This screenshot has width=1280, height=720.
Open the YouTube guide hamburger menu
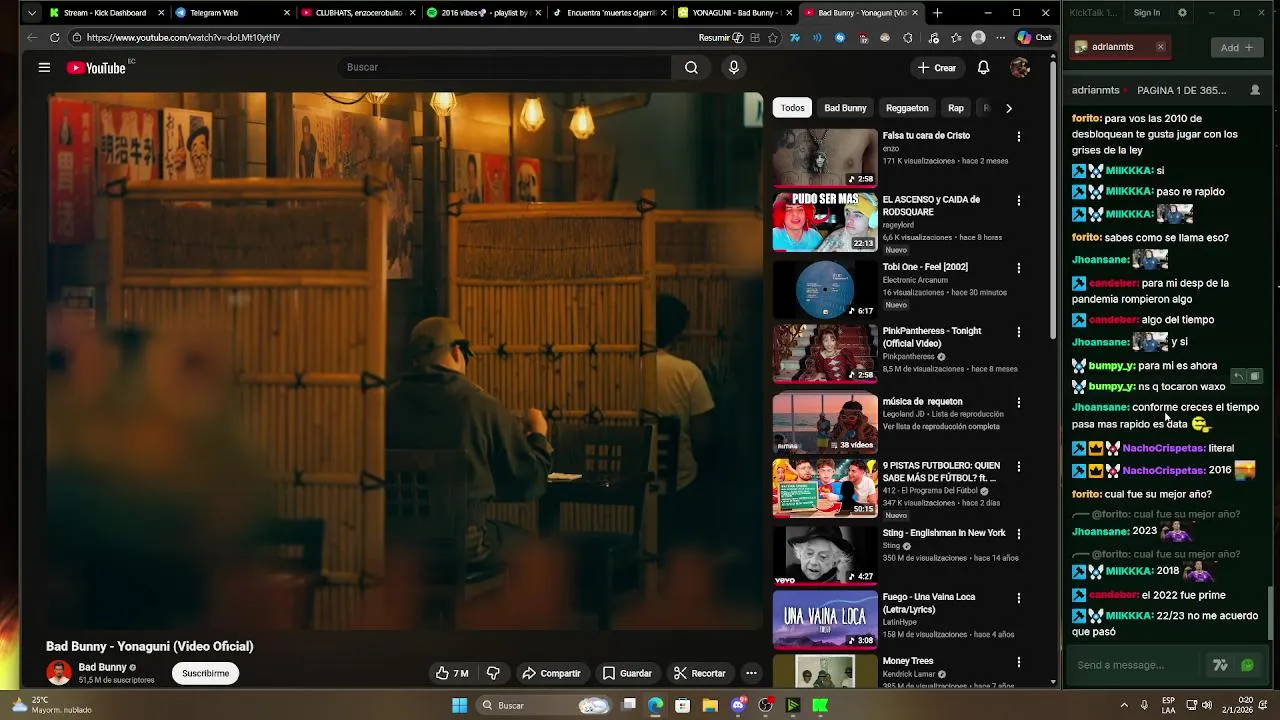tap(44, 67)
